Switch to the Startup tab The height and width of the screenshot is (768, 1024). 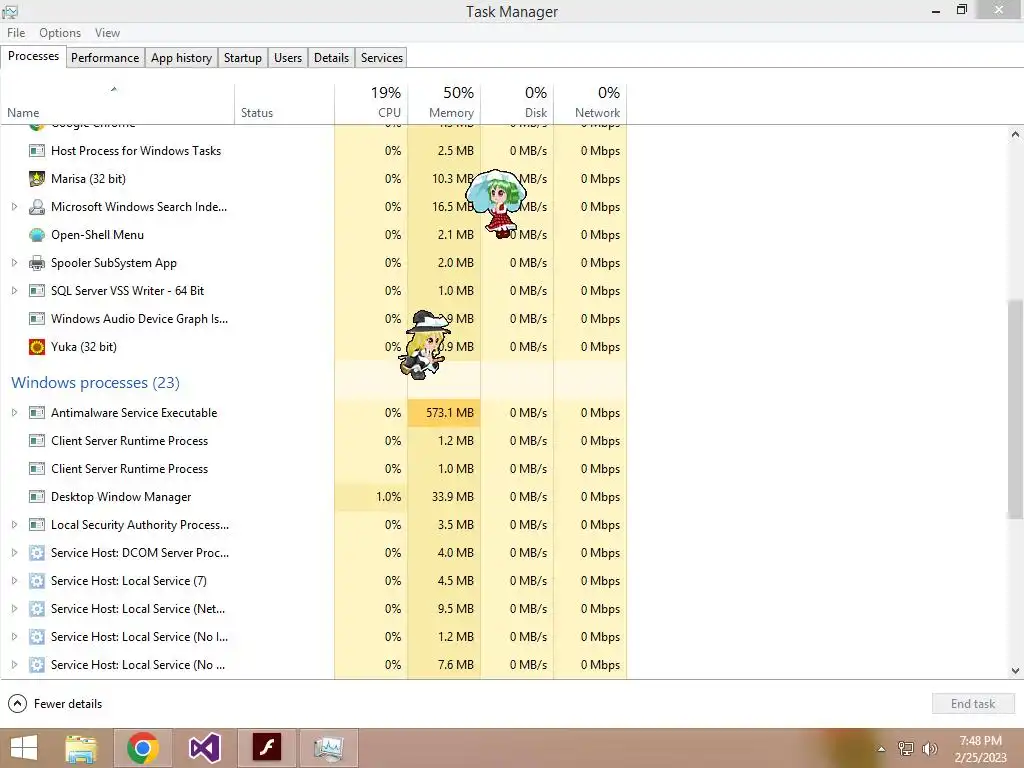[242, 57]
